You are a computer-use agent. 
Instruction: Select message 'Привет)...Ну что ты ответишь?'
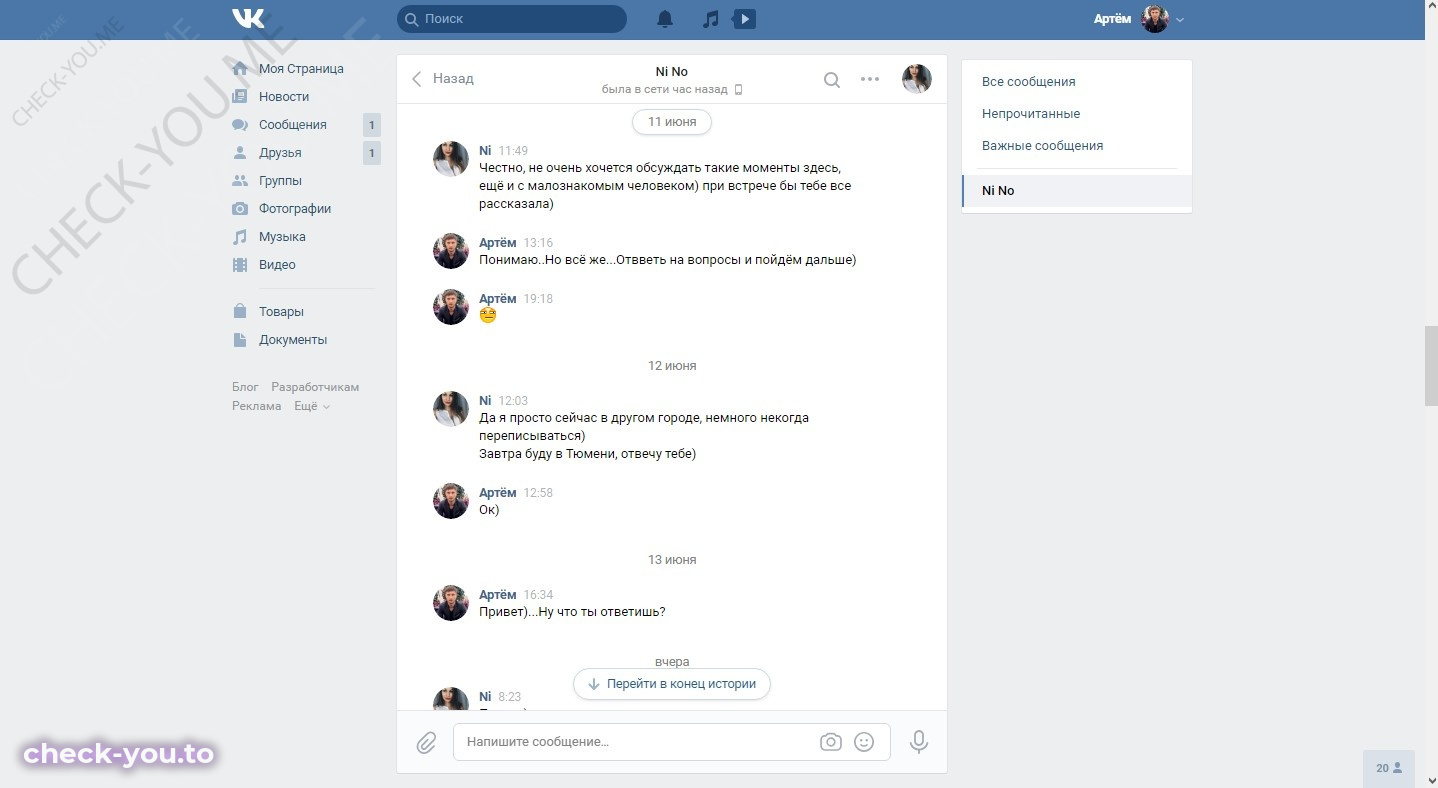click(572, 612)
